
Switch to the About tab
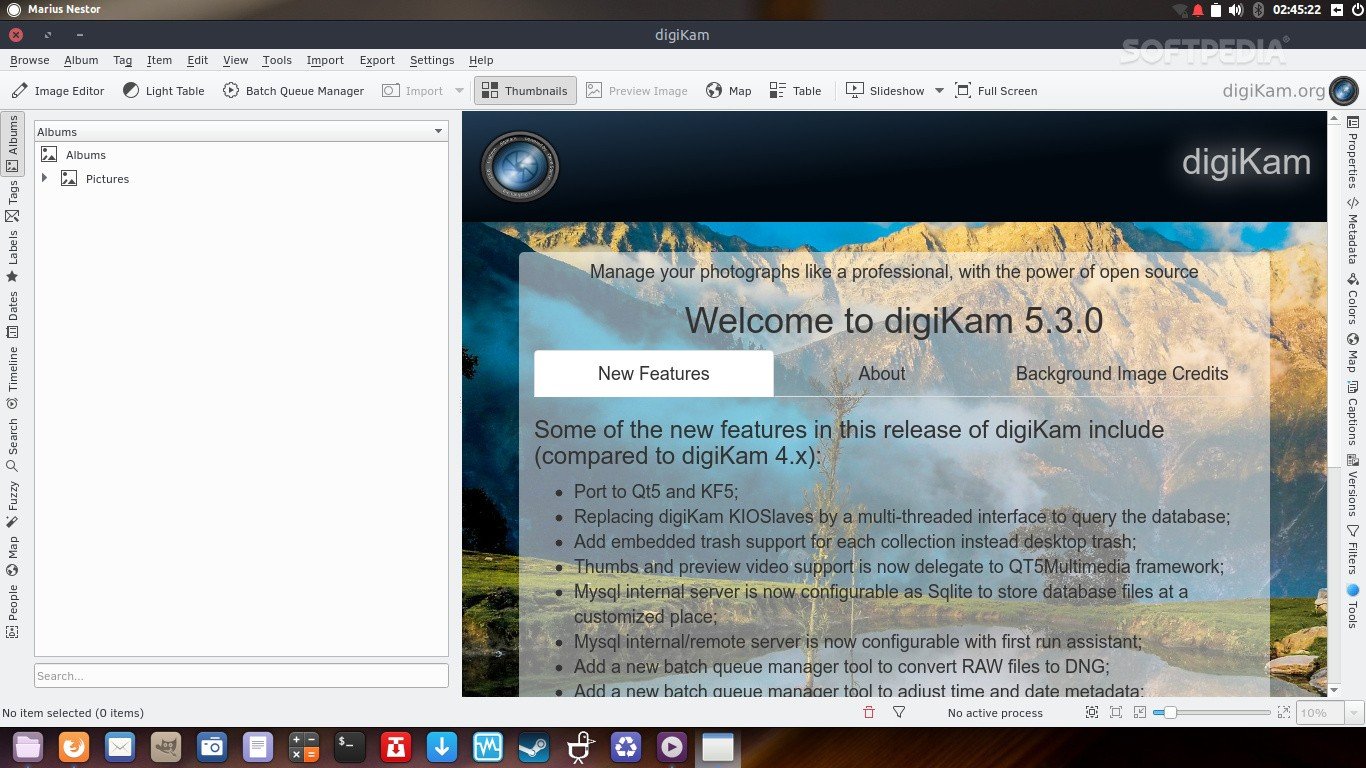pos(881,374)
